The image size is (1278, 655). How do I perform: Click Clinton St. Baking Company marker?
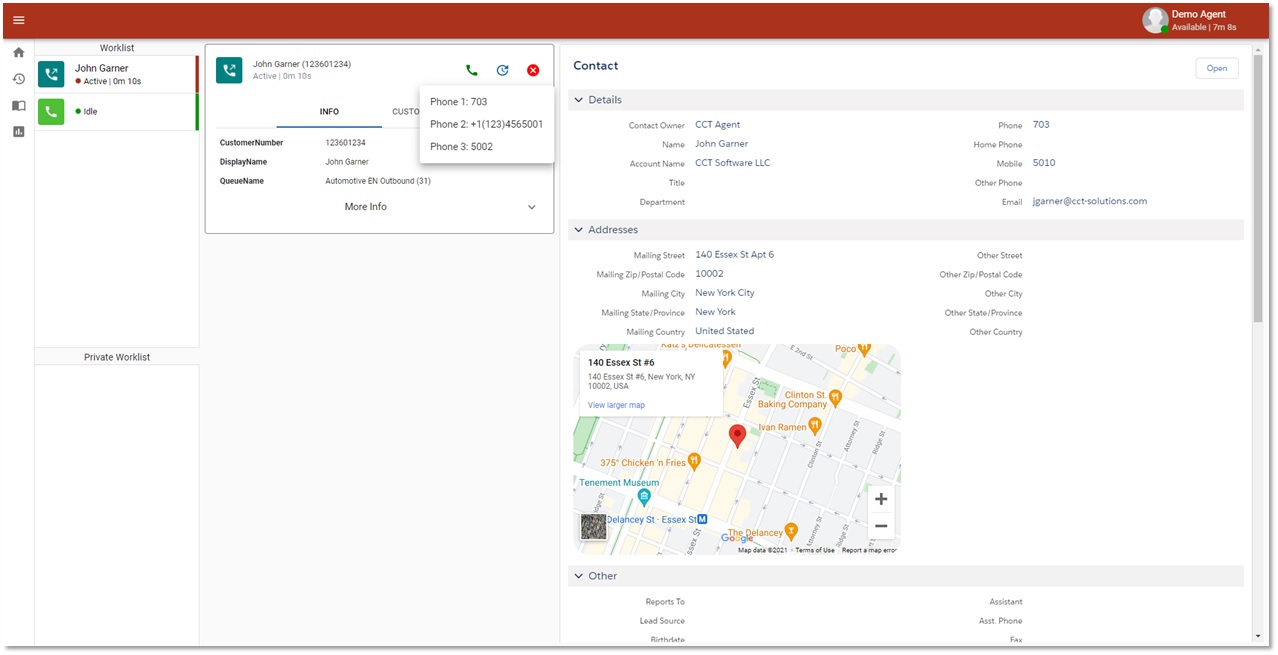(835, 396)
